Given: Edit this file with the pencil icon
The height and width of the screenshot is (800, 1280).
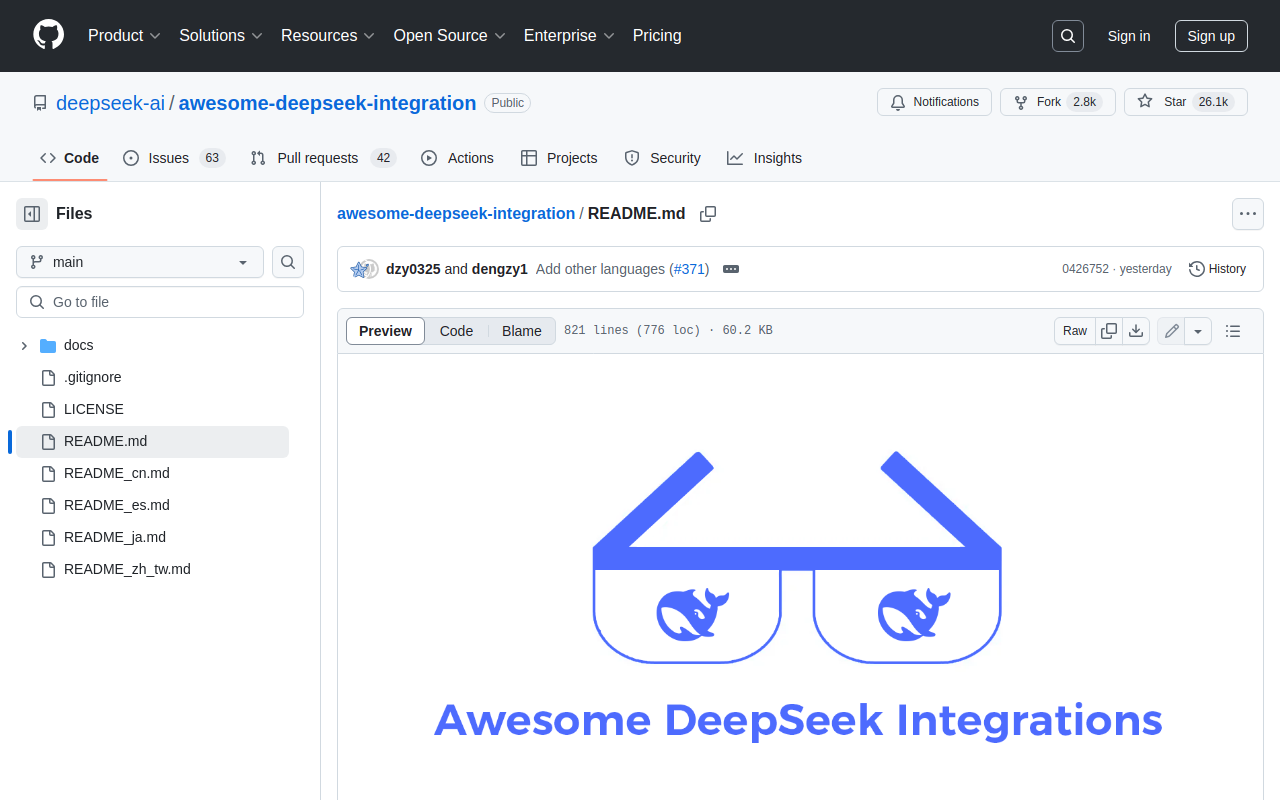Looking at the screenshot, I should (1171, 331).
